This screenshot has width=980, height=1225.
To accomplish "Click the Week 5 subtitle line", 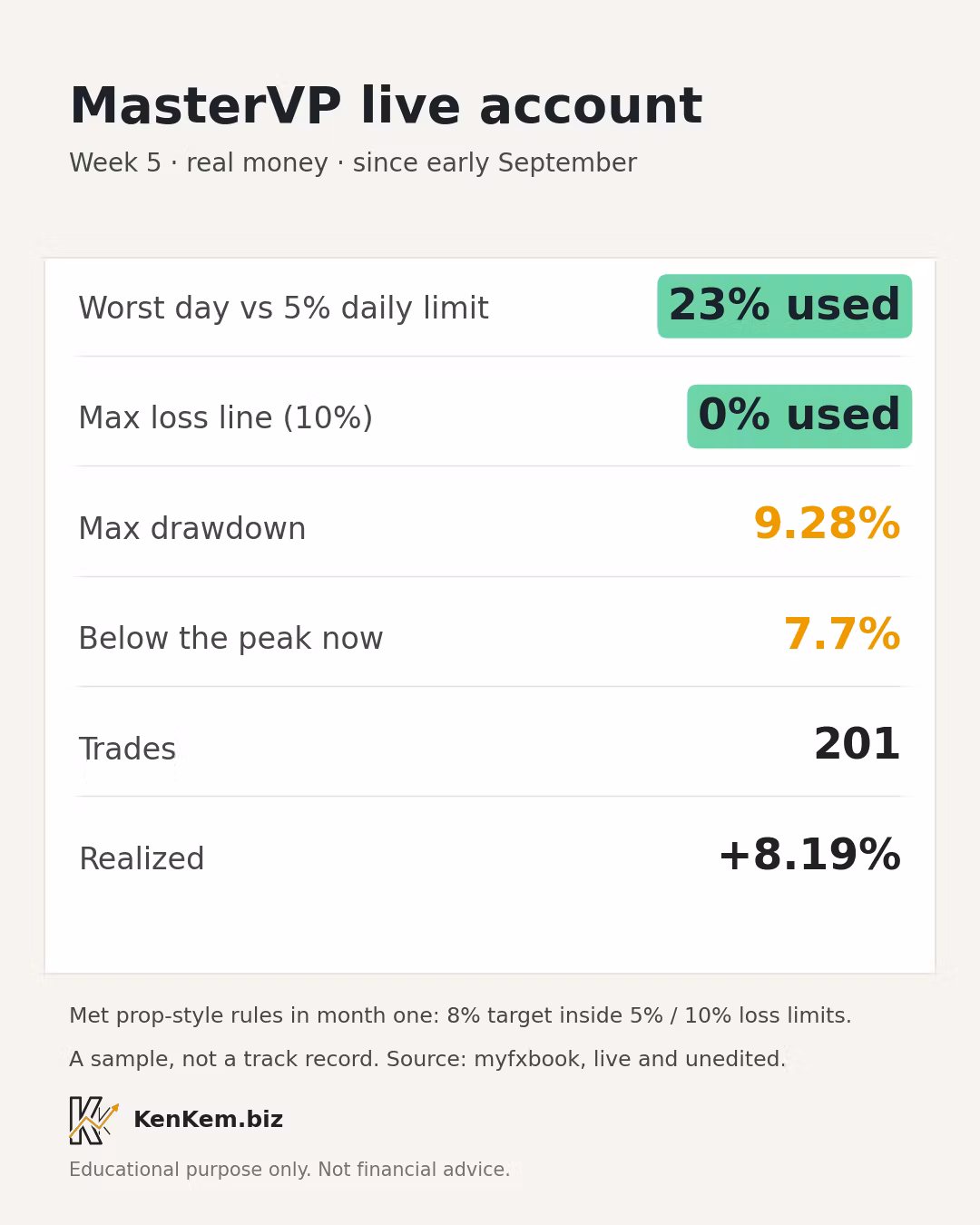I will (353, 163).
